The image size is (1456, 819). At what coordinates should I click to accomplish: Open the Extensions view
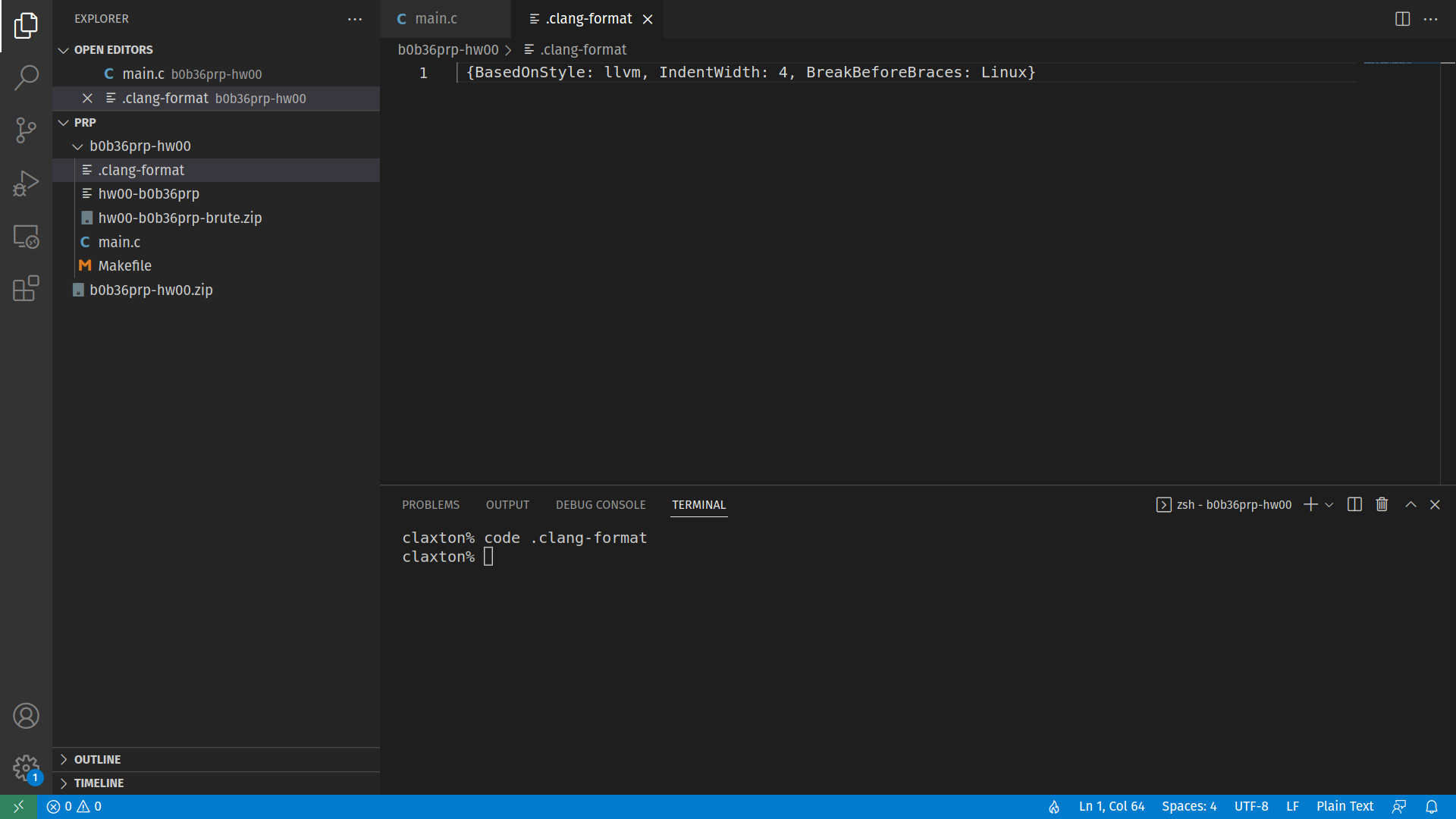point(26,289)
